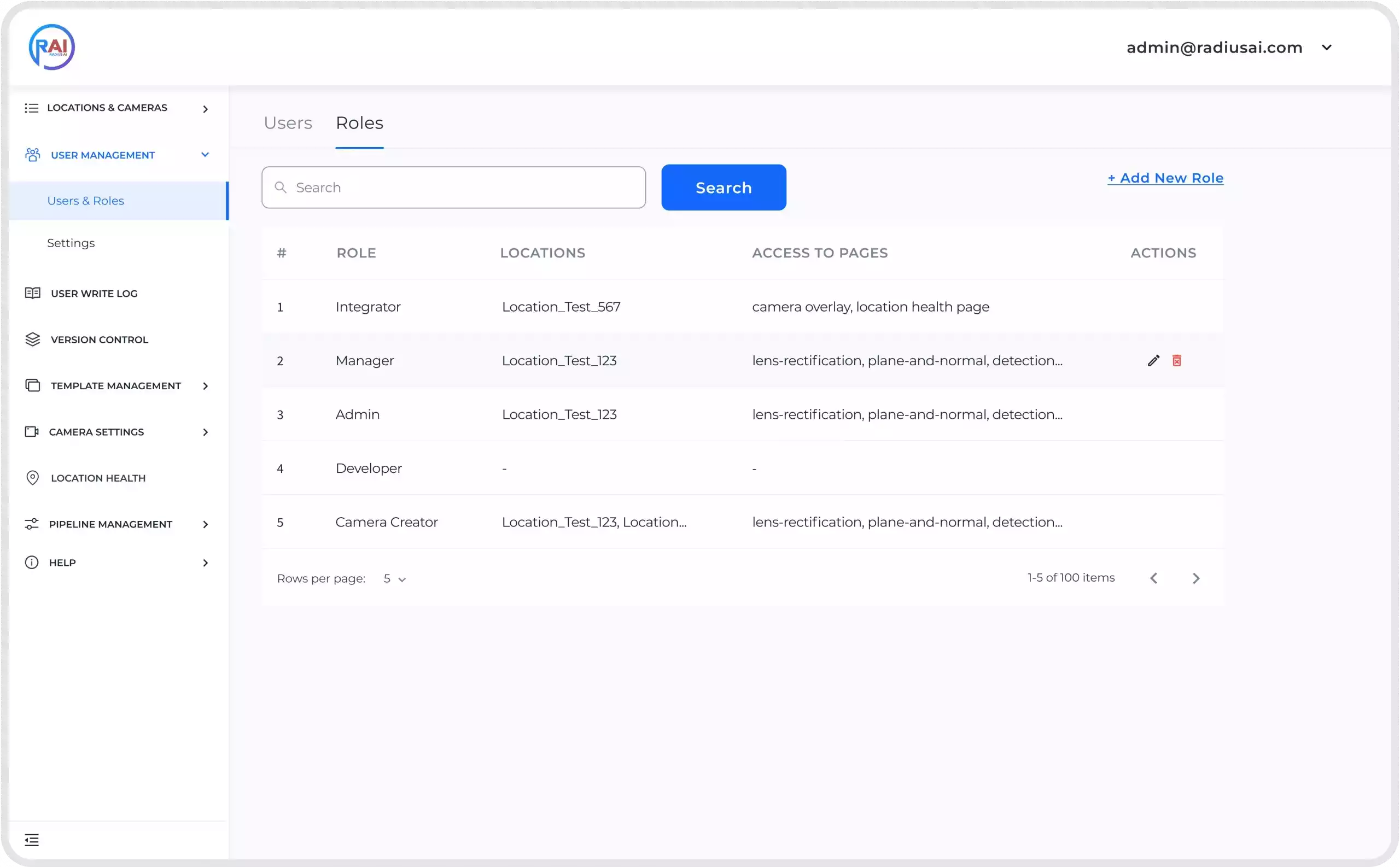Click the ACTIONS column header

(x=1163, y=253)
